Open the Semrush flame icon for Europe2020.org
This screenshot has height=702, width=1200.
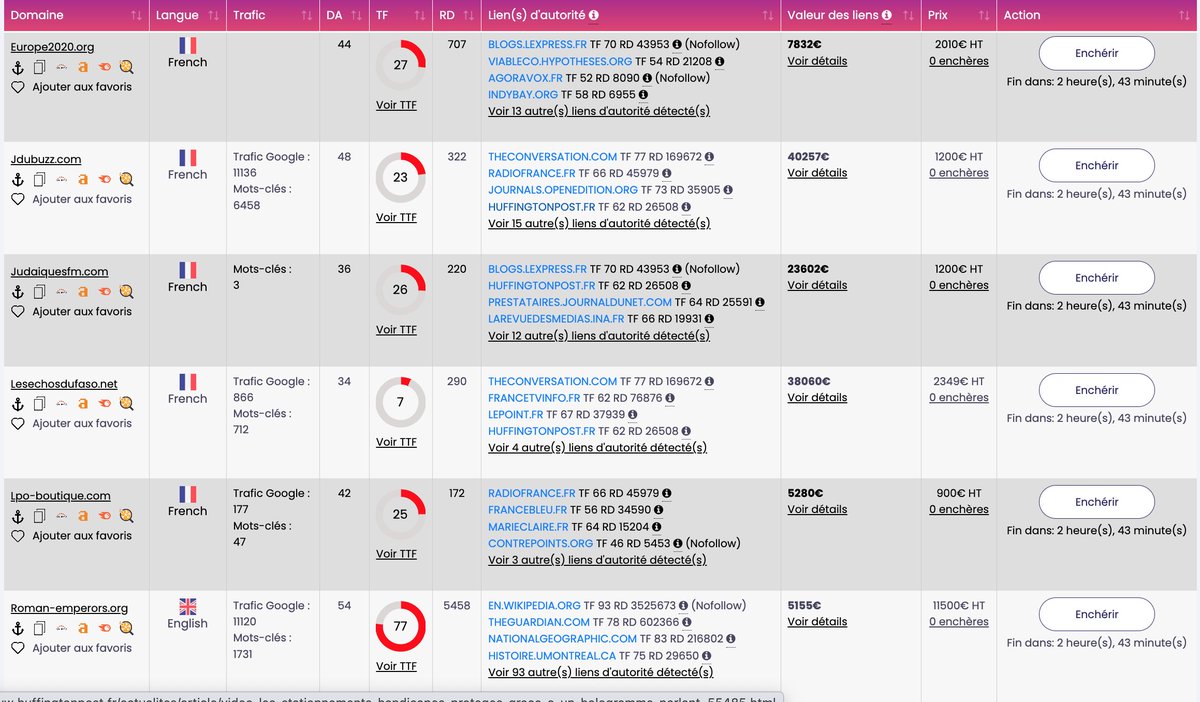105,67
